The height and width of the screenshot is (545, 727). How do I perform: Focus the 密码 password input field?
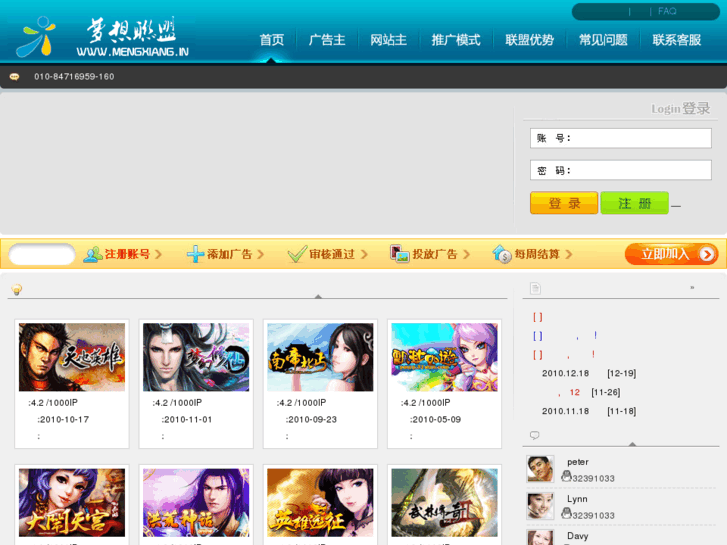tap(621, 170)
